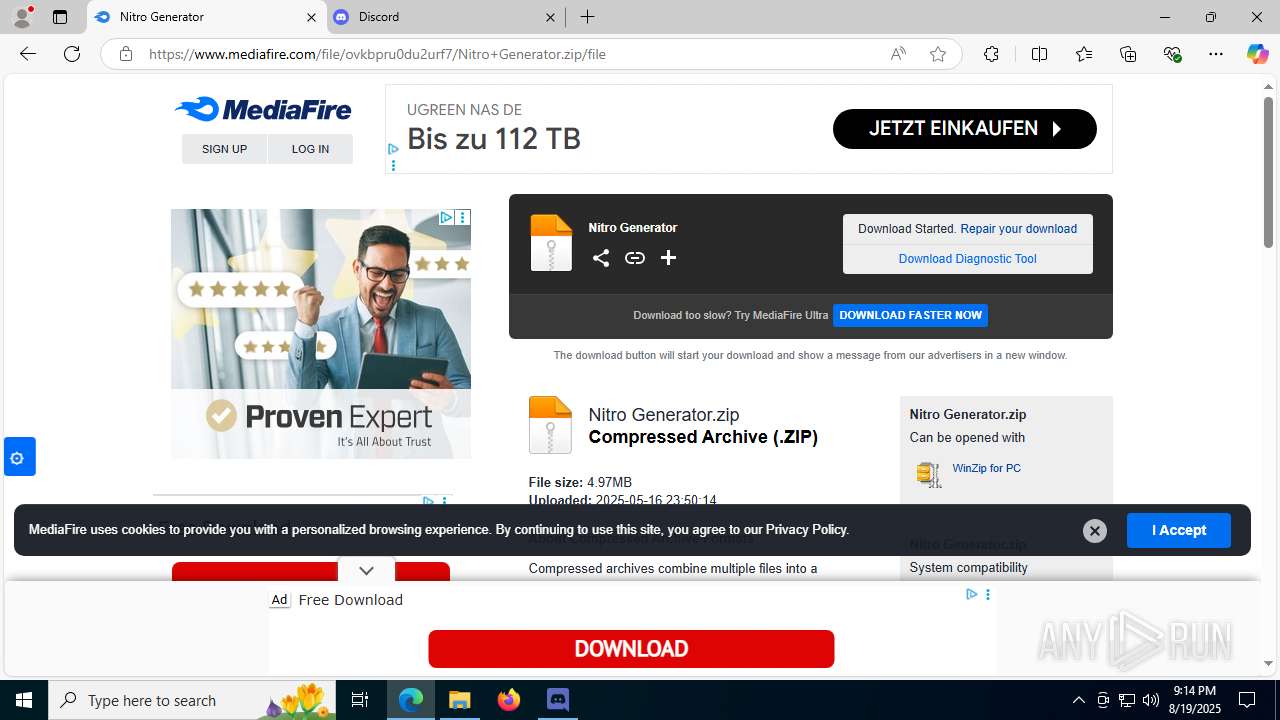The image size is (1280, 720).
Task: Open the tab actions menu icon
Action: (x=60, y=17)
